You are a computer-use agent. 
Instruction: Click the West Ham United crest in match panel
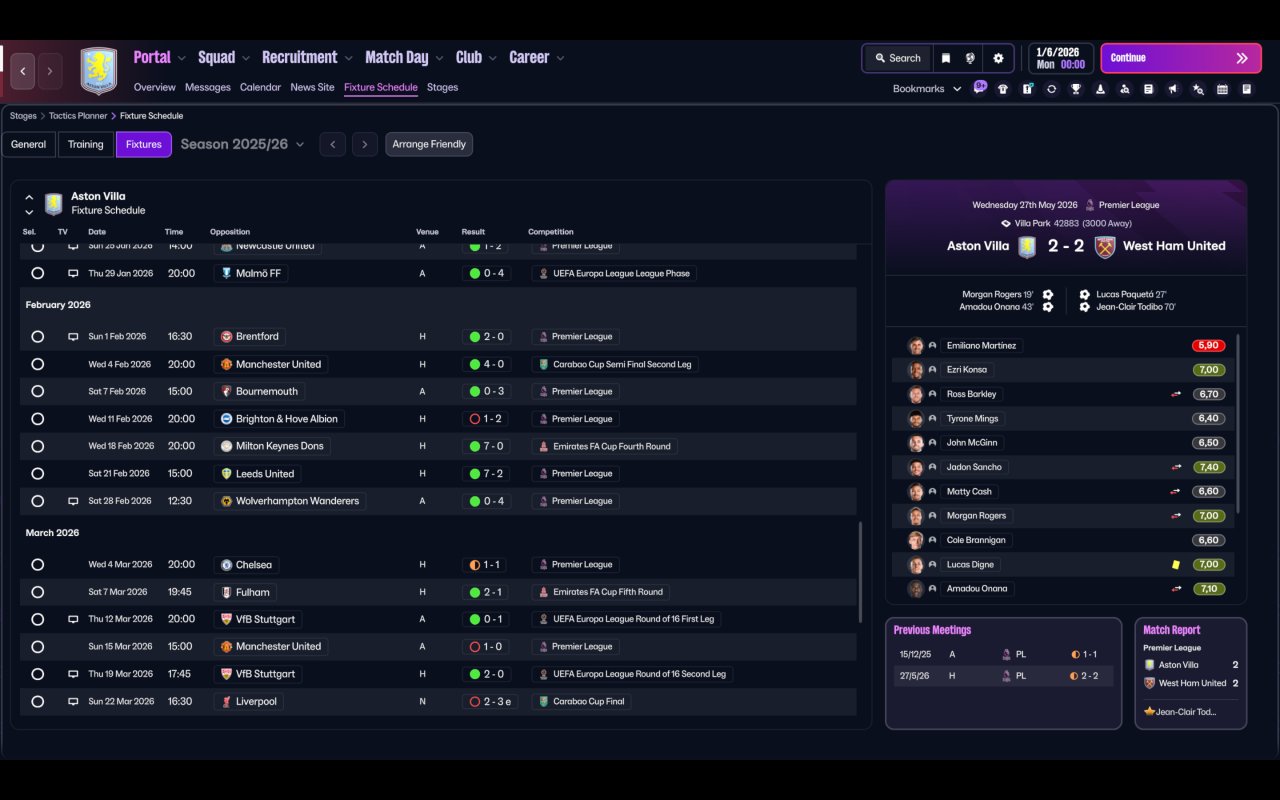[x=1105, y=246]
